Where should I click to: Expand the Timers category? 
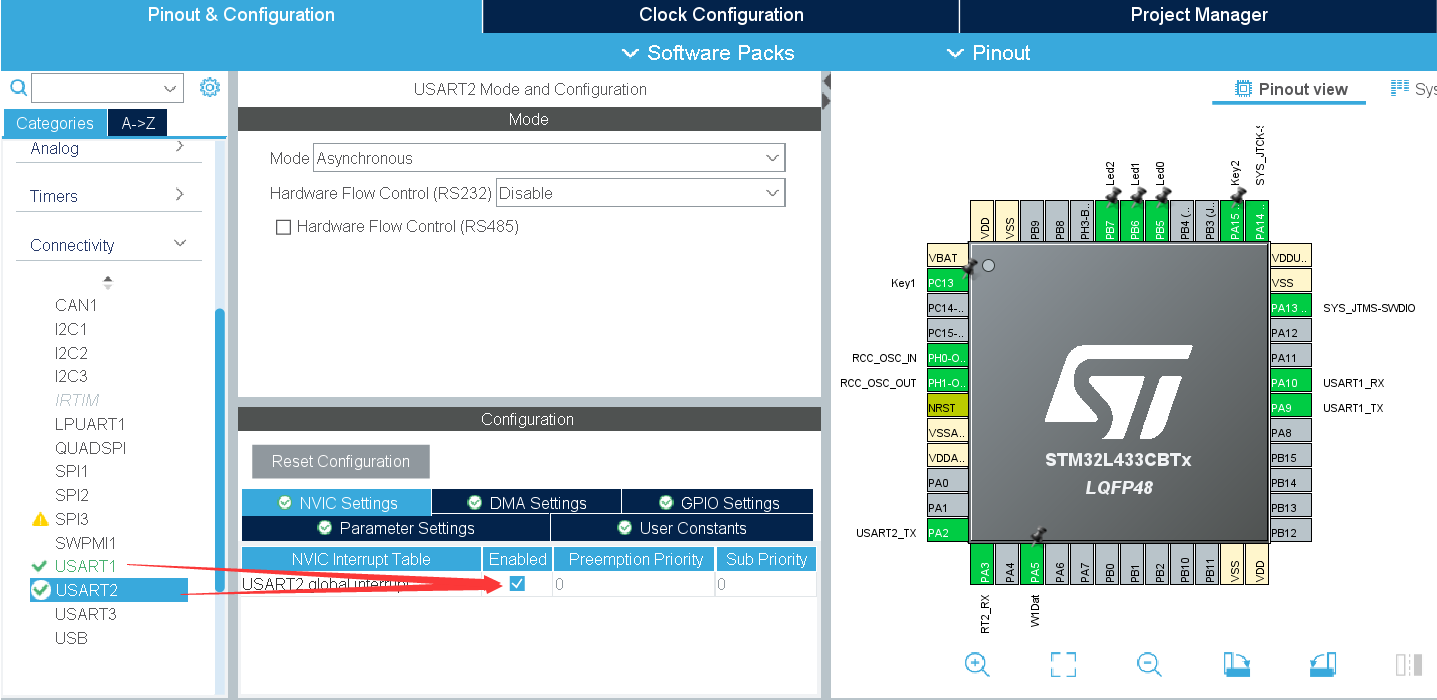point(108,196)
